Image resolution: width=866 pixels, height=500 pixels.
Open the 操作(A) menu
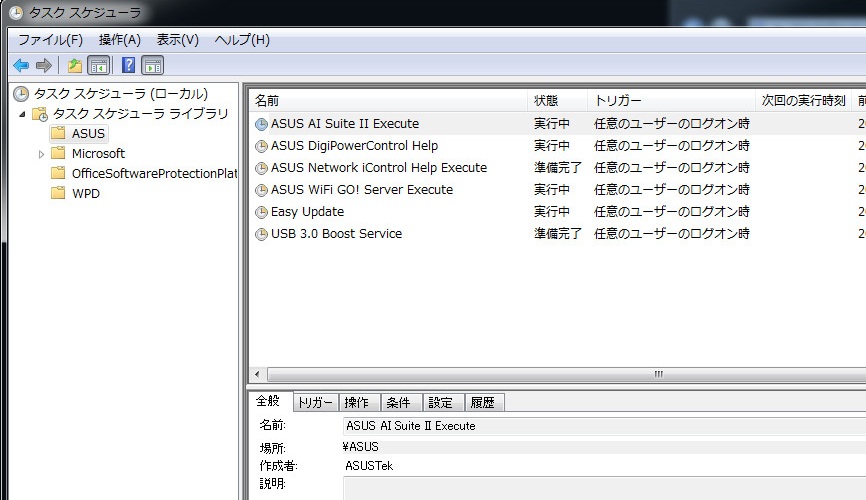(120, 40)
